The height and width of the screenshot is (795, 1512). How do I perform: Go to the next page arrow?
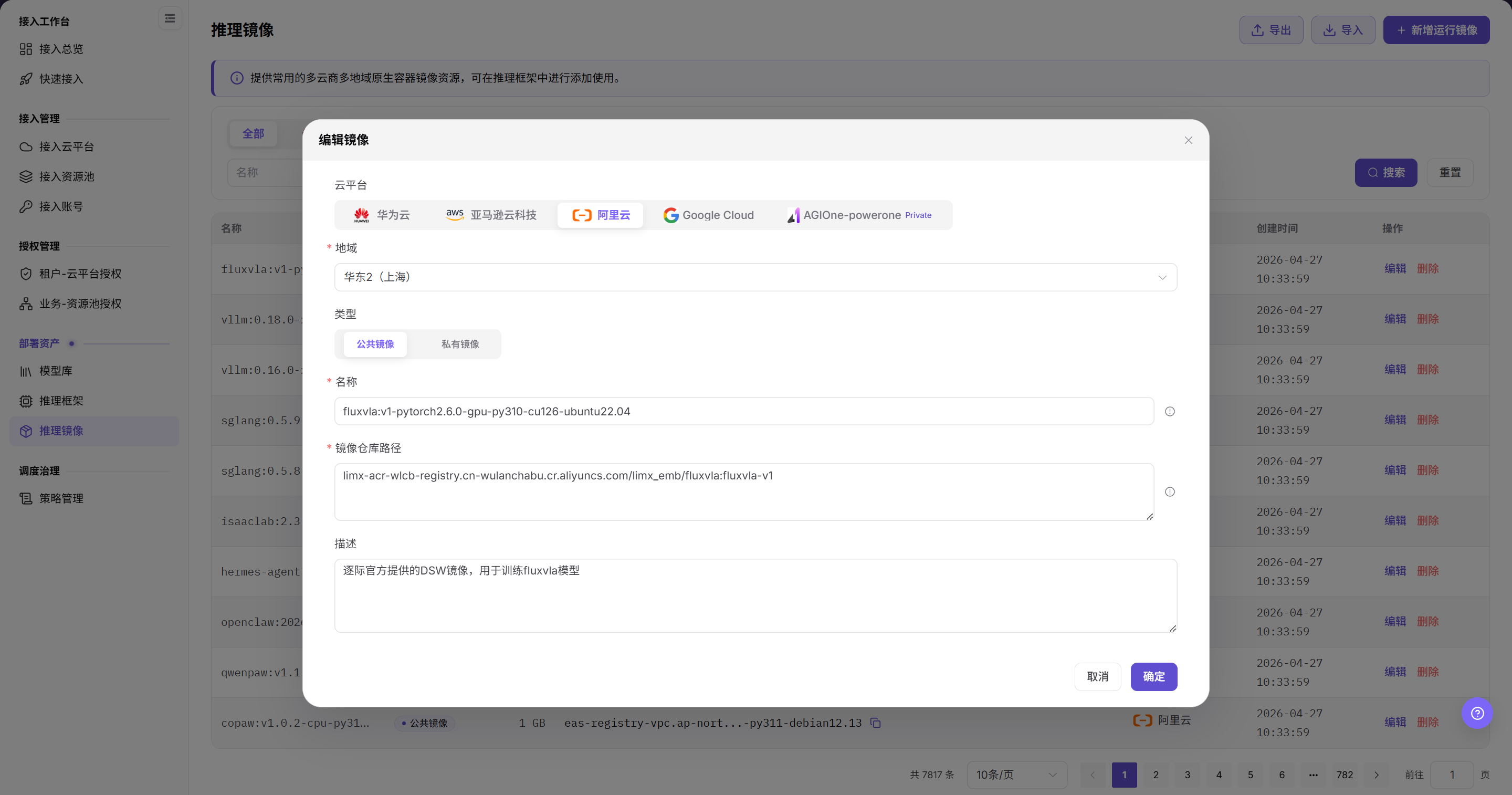pyautogui.click(x=1377, y=775)
